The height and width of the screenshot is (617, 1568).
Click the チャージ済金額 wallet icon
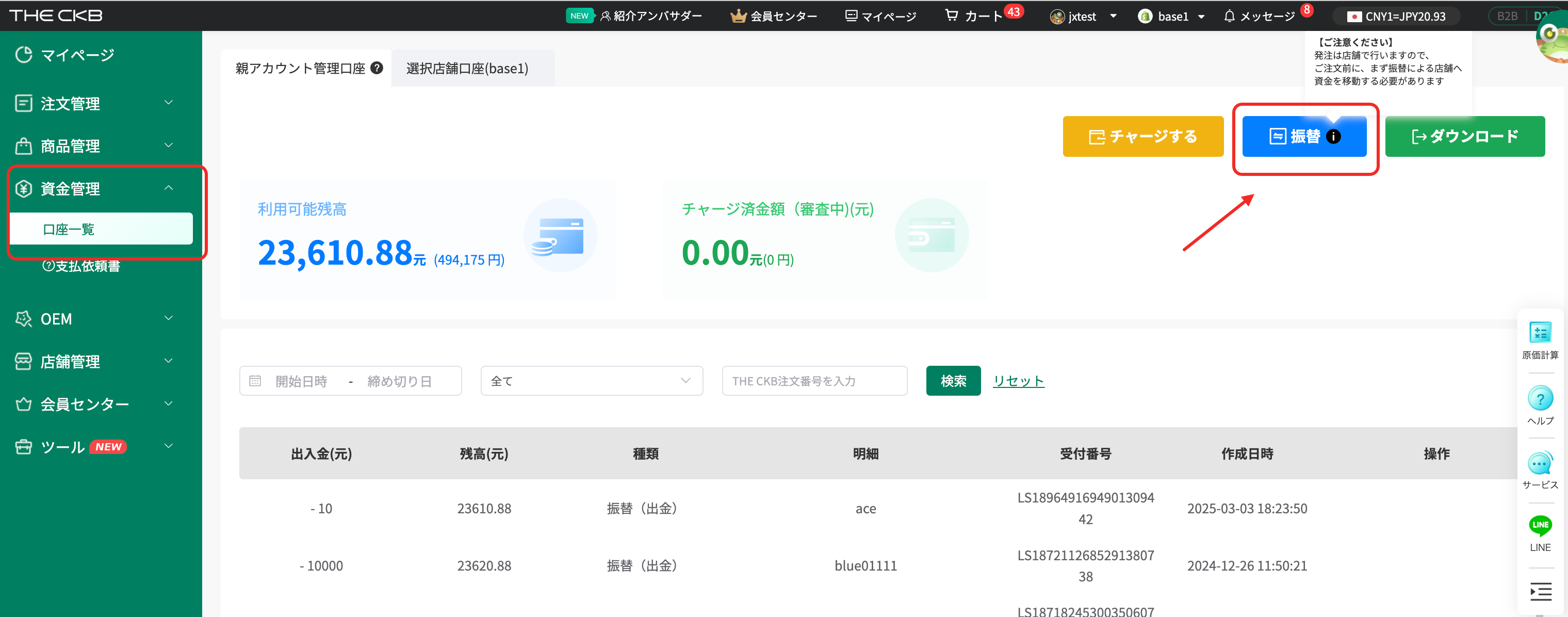[x=932, y=235]
